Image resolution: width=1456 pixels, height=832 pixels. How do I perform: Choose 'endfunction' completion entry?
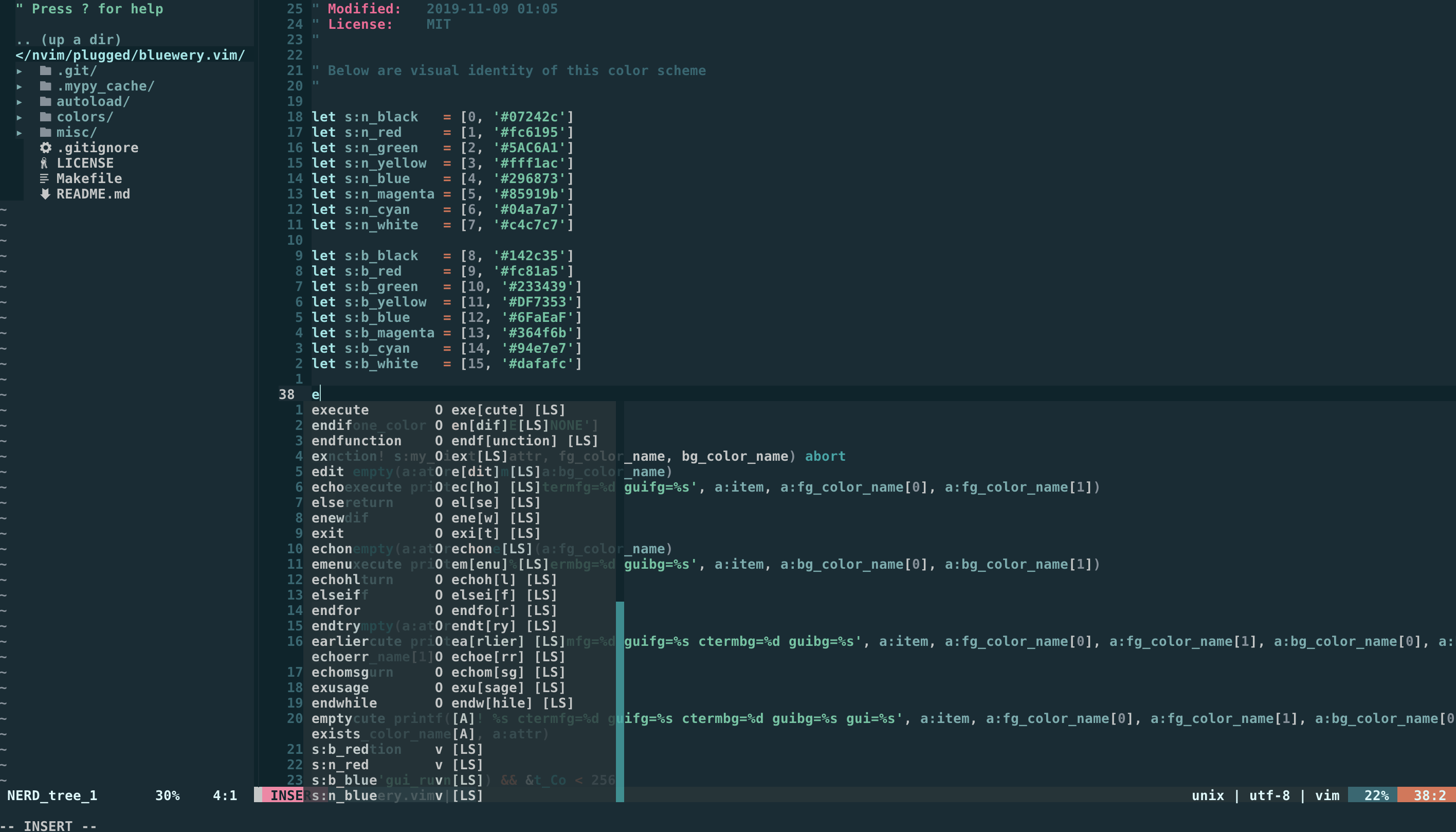[x=356, y=441]
